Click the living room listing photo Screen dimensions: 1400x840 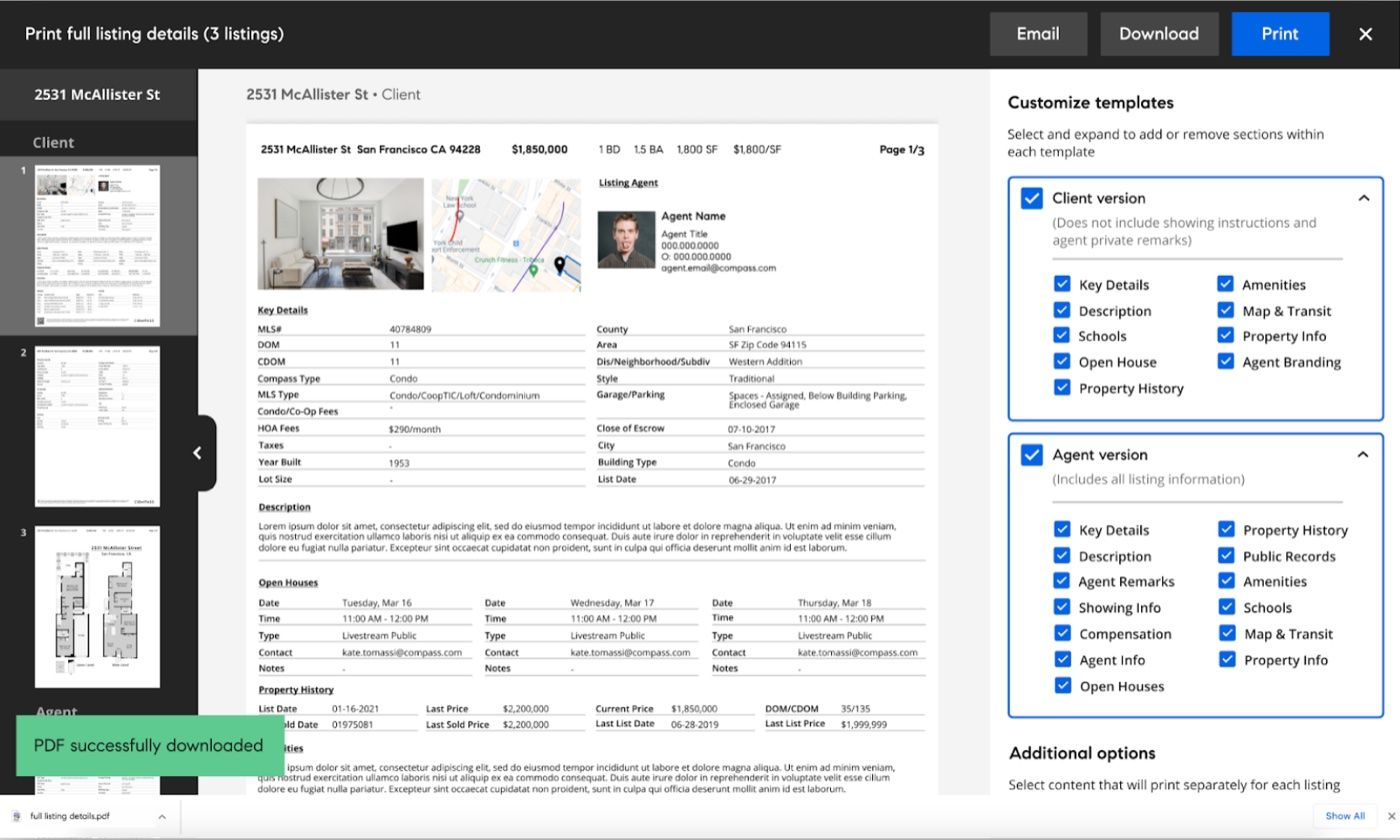340,234
